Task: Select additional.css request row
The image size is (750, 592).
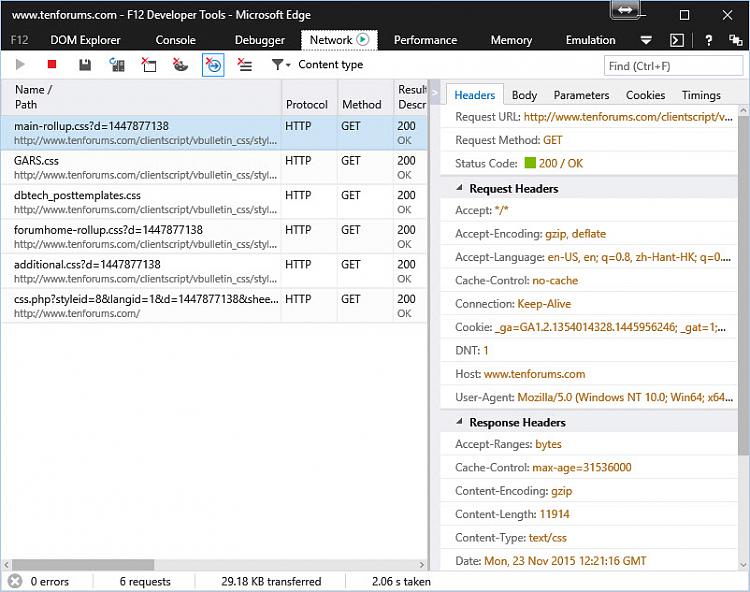Action: (x=214, y=271)
